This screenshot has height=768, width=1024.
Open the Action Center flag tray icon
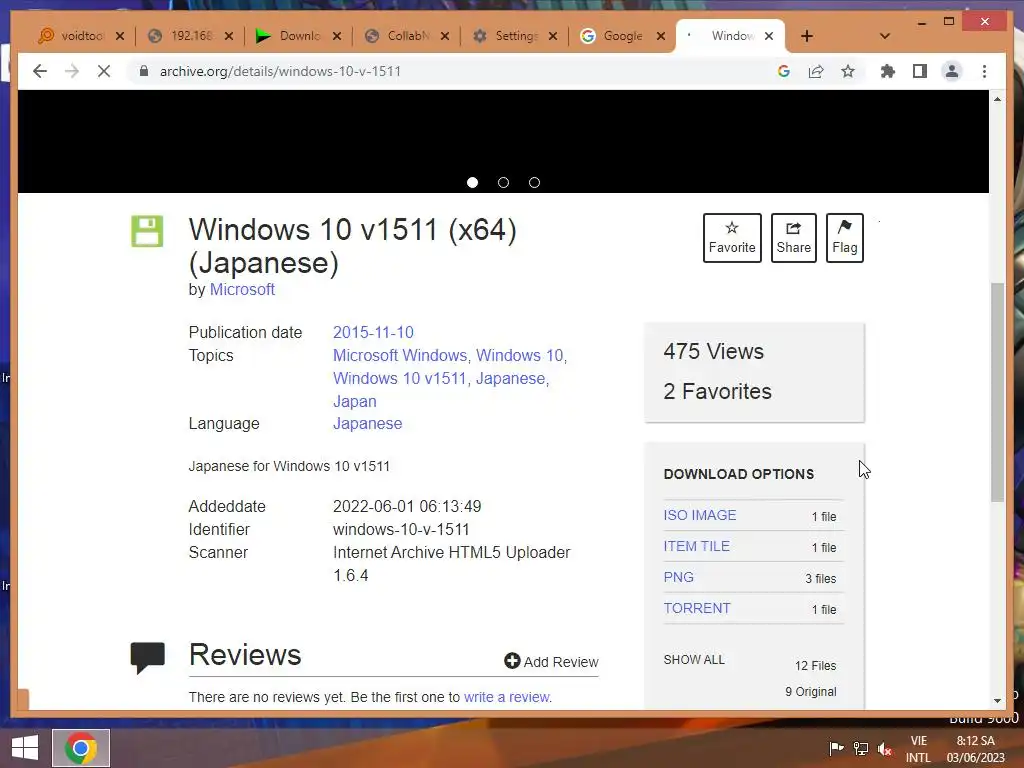(x=835, y=748)
